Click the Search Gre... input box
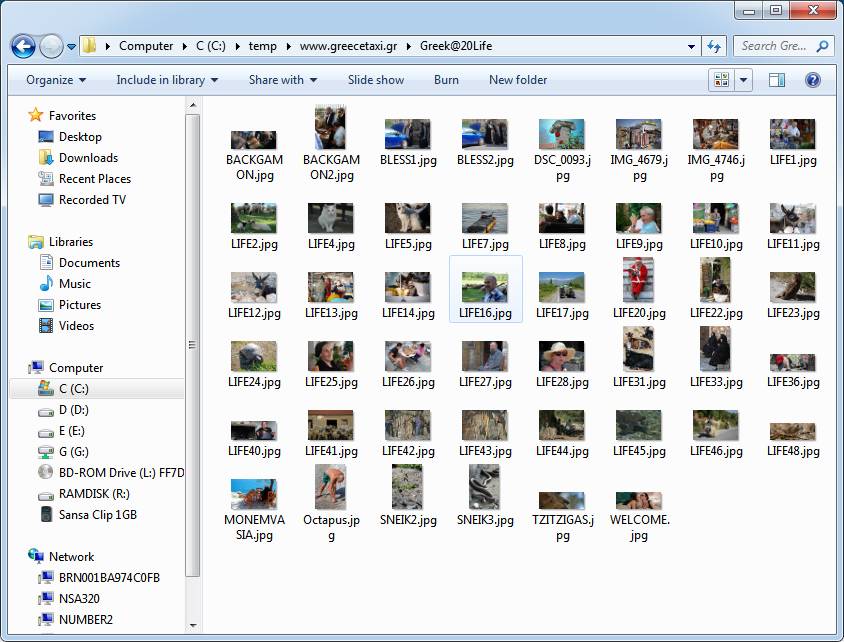Viewport: 844px width, 642px height. 775,46
